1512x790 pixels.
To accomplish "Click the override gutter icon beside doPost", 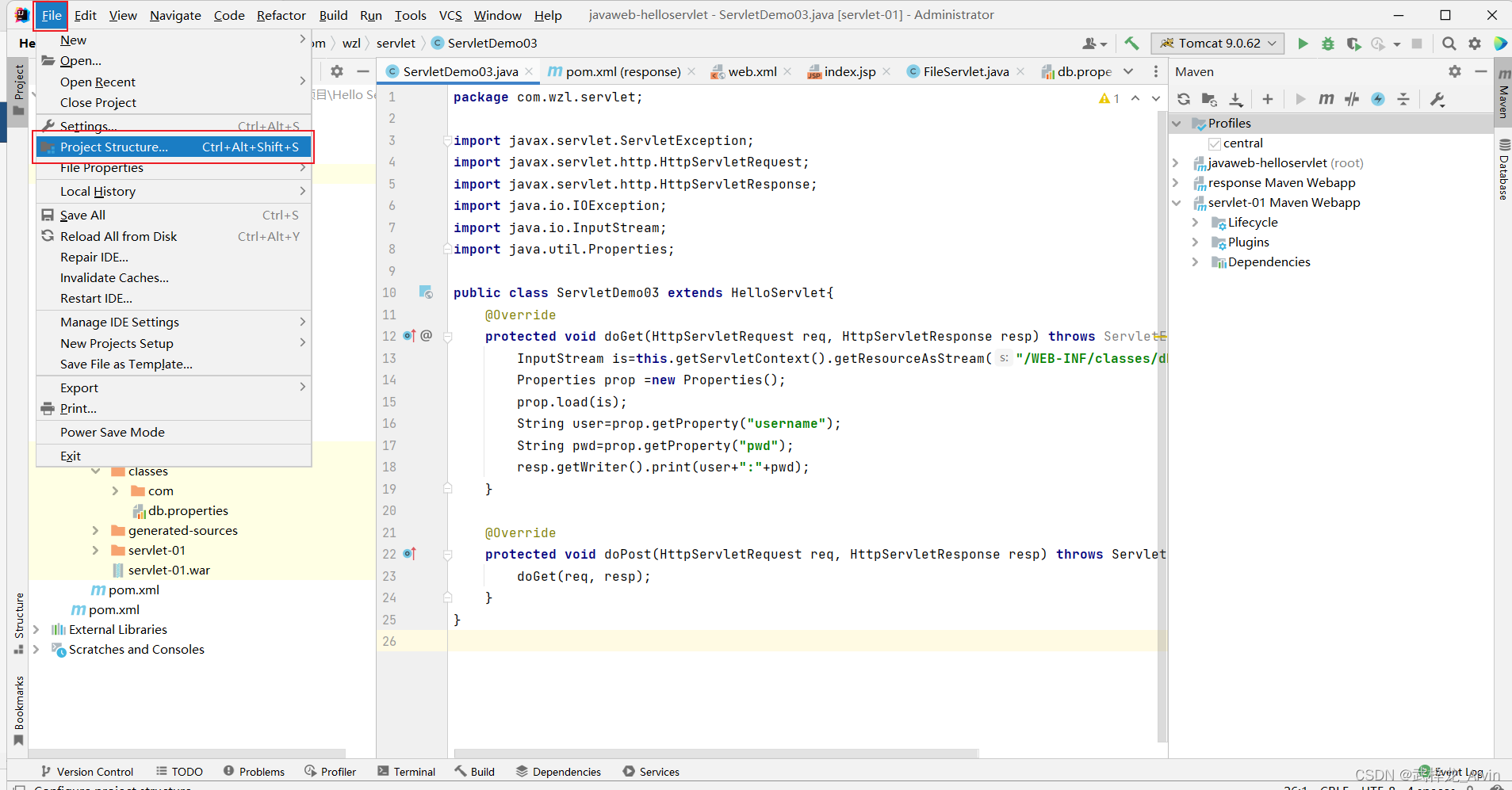I will pyautogui.click(x=409, y=554).
